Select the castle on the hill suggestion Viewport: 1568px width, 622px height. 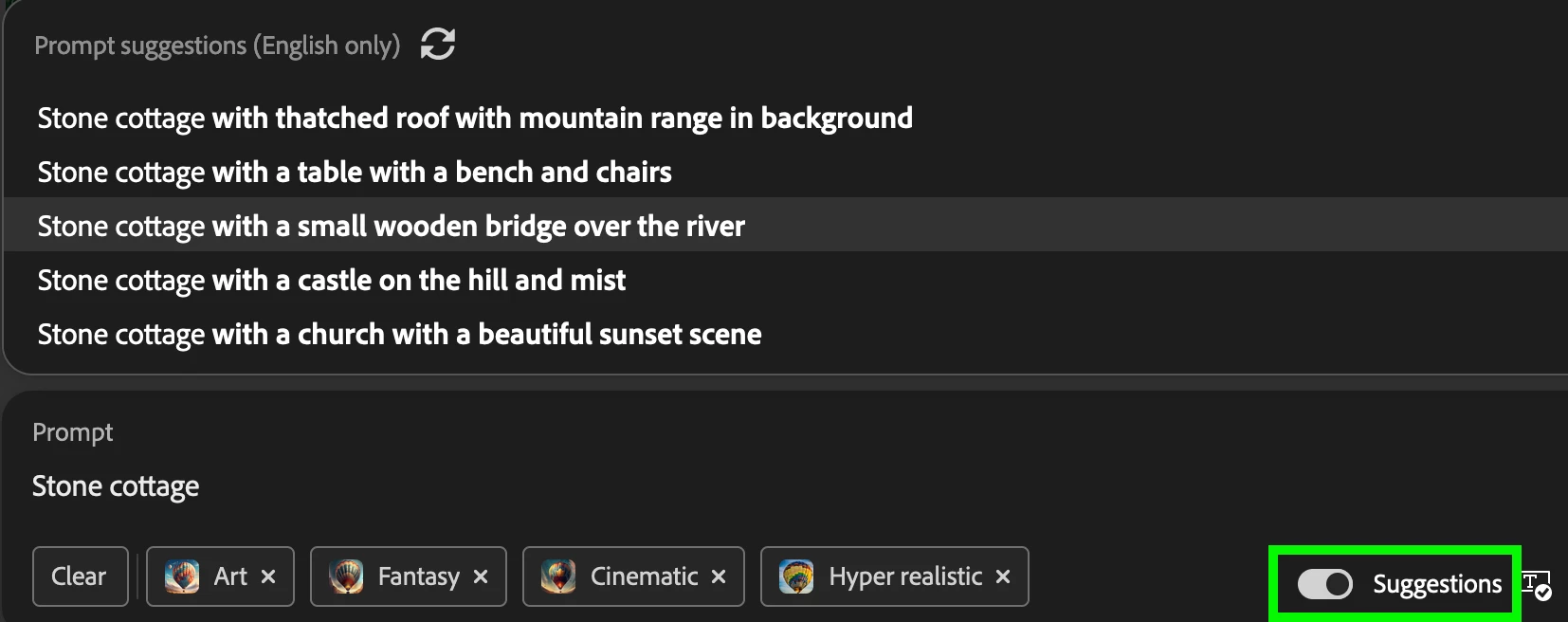pyautogui.click(x=332, y=281)
